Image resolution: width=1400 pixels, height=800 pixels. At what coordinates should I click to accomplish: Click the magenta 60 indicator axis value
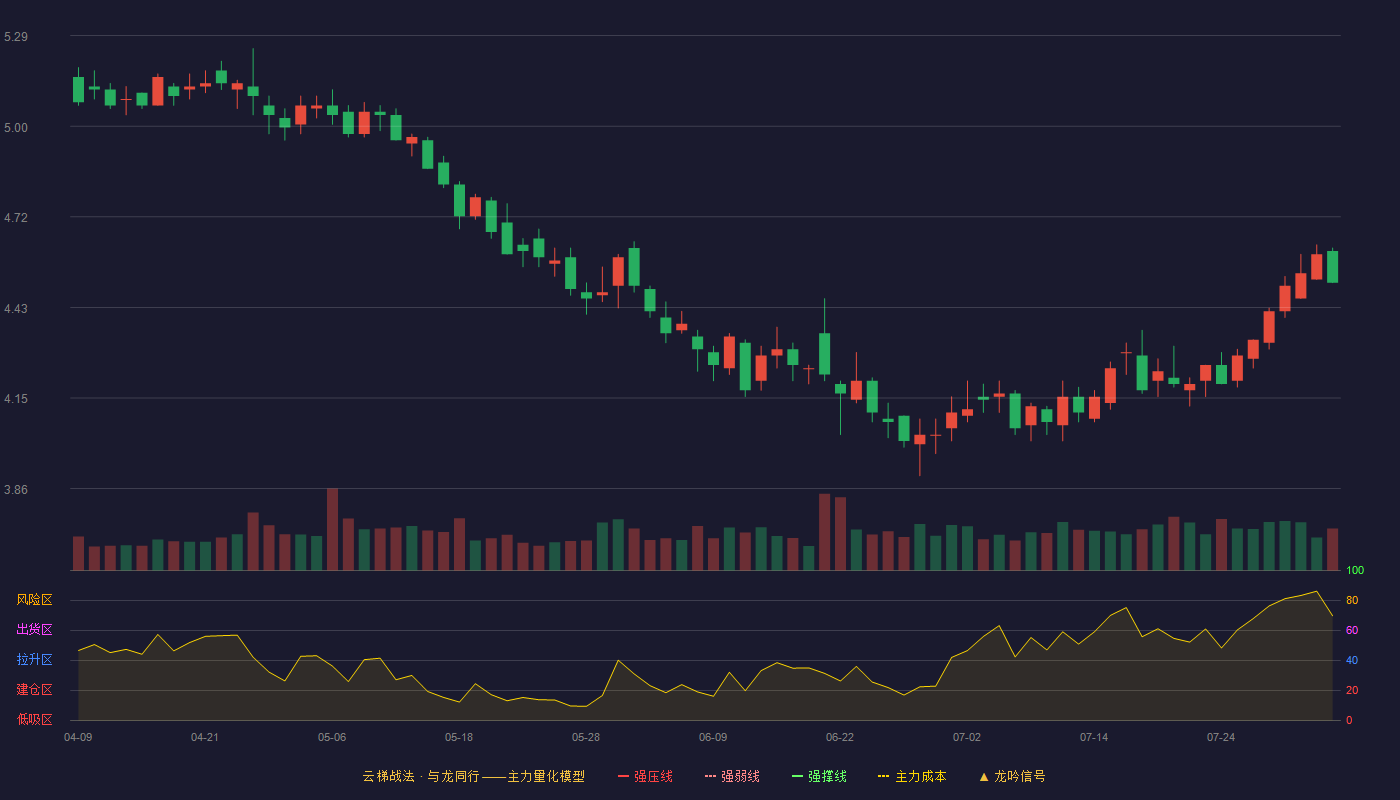(x=1352, y=630)
